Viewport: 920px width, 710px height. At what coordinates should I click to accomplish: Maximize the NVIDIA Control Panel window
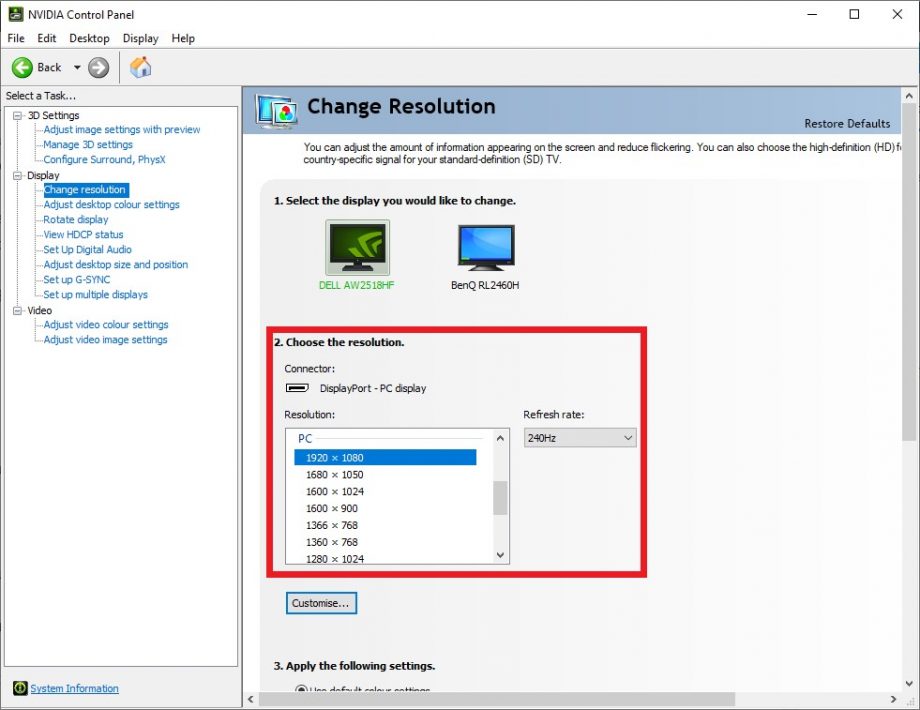(x=854, y=14)
